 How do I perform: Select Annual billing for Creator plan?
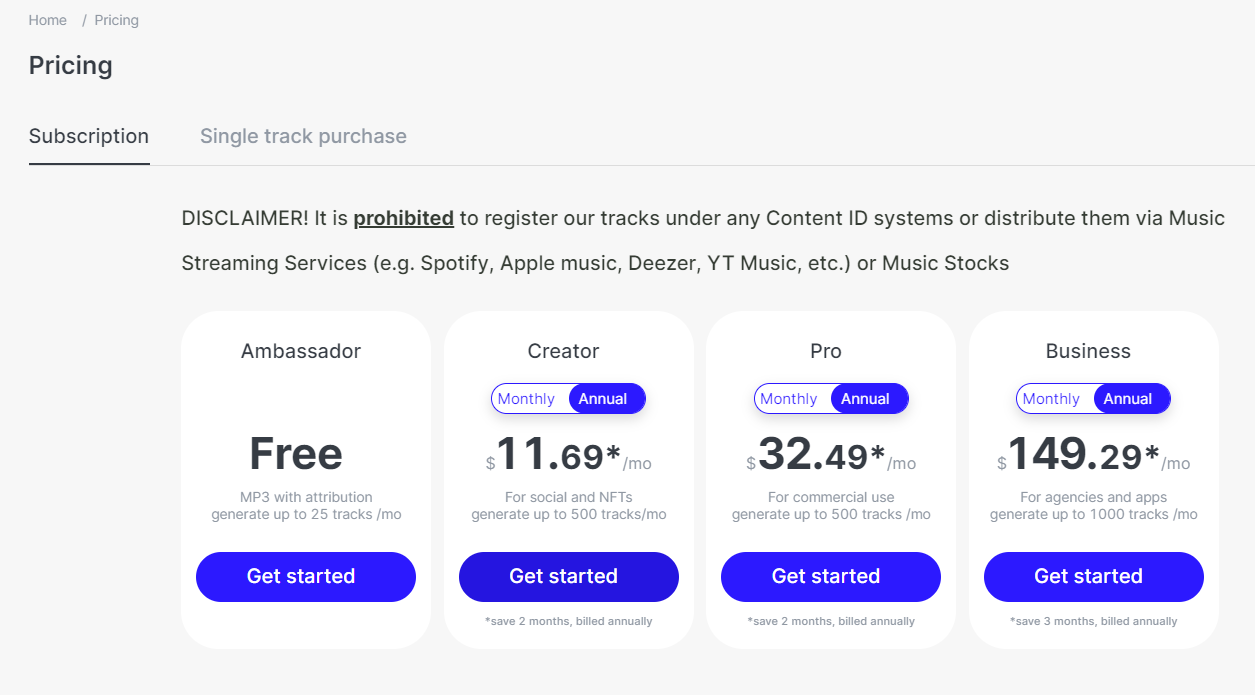tap(603, 399)
